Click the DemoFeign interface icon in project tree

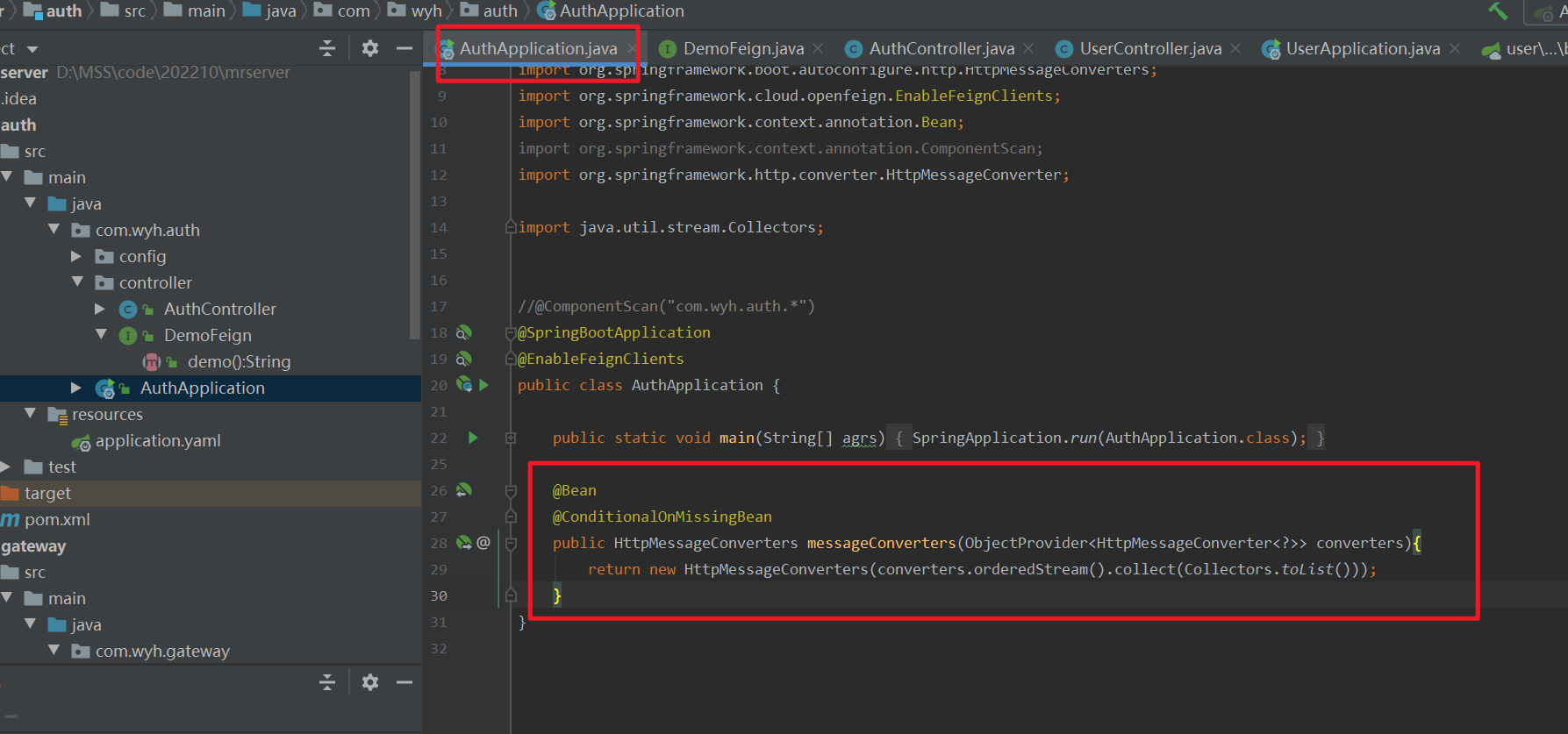pos(128,336)
